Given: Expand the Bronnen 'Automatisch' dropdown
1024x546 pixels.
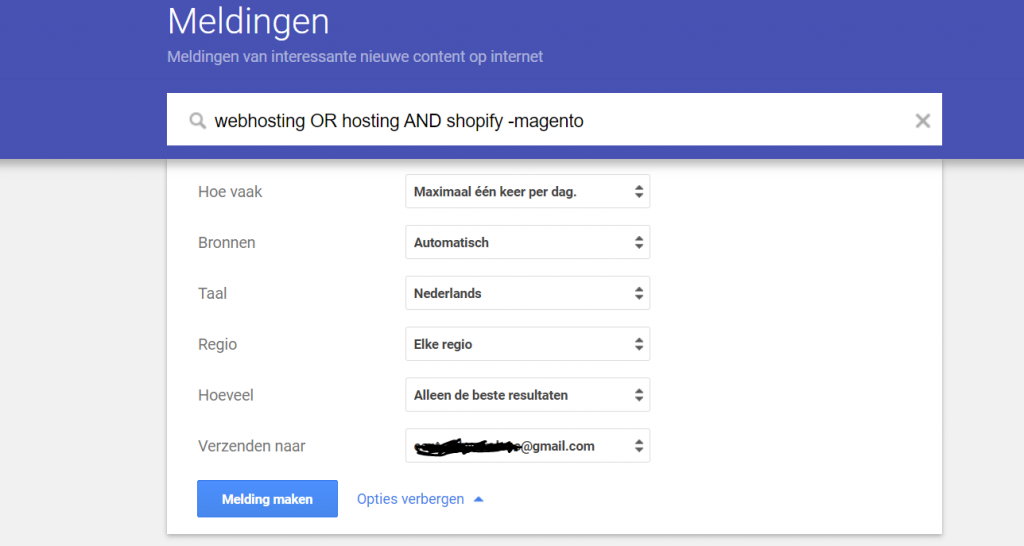Looking at the screenshot, I should pyautogui.click(x=527, y=242).
